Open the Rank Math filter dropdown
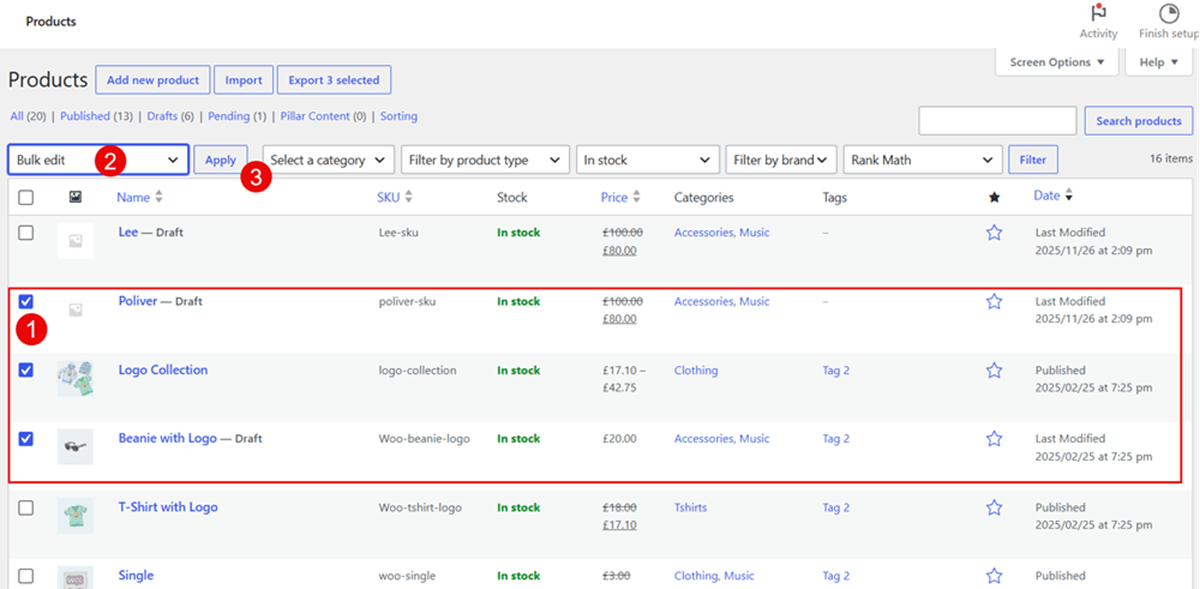The height and width of the screenshot is (589, 1200). tap(923, 160)
